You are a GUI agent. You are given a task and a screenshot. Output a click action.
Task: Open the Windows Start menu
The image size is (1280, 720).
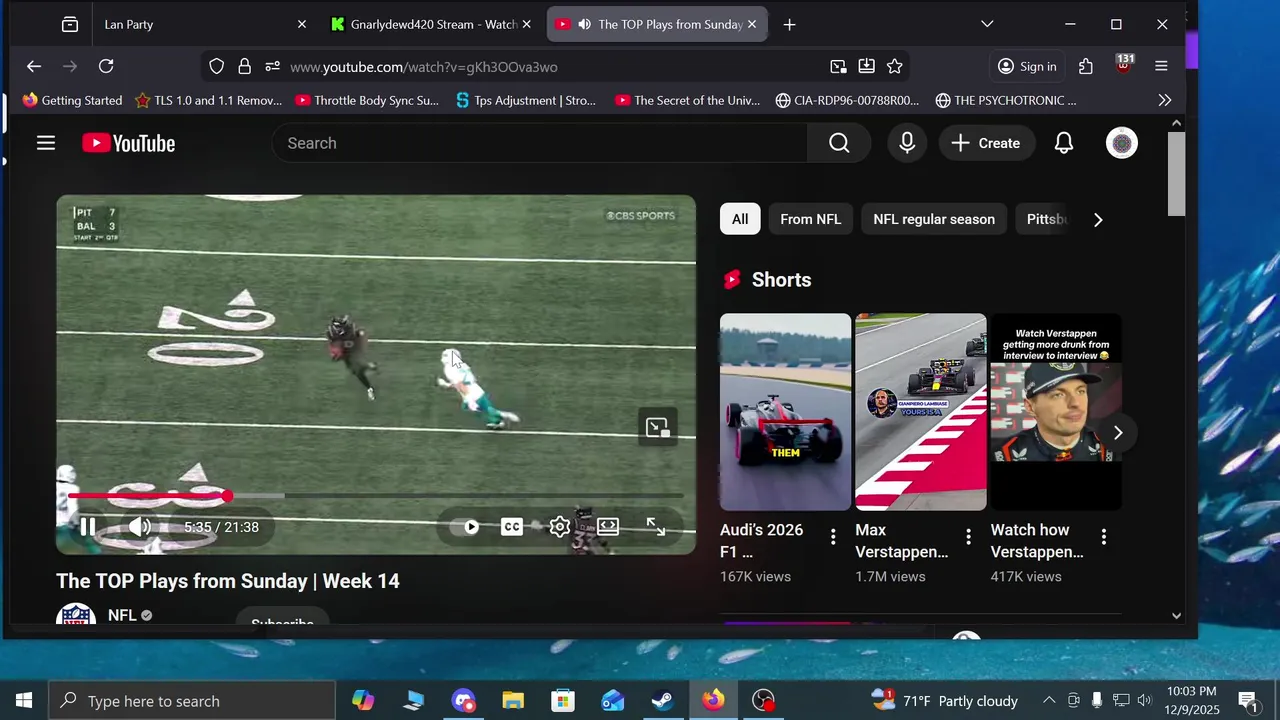tap(24, 700)
